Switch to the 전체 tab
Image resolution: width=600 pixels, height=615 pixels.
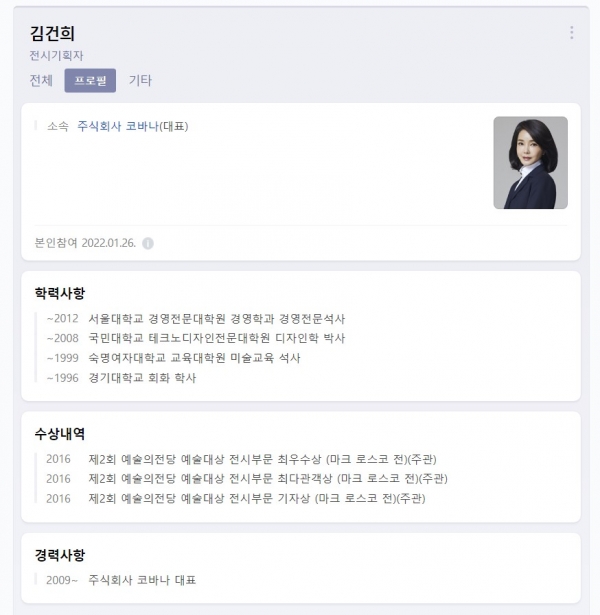(x=41, y=80)
